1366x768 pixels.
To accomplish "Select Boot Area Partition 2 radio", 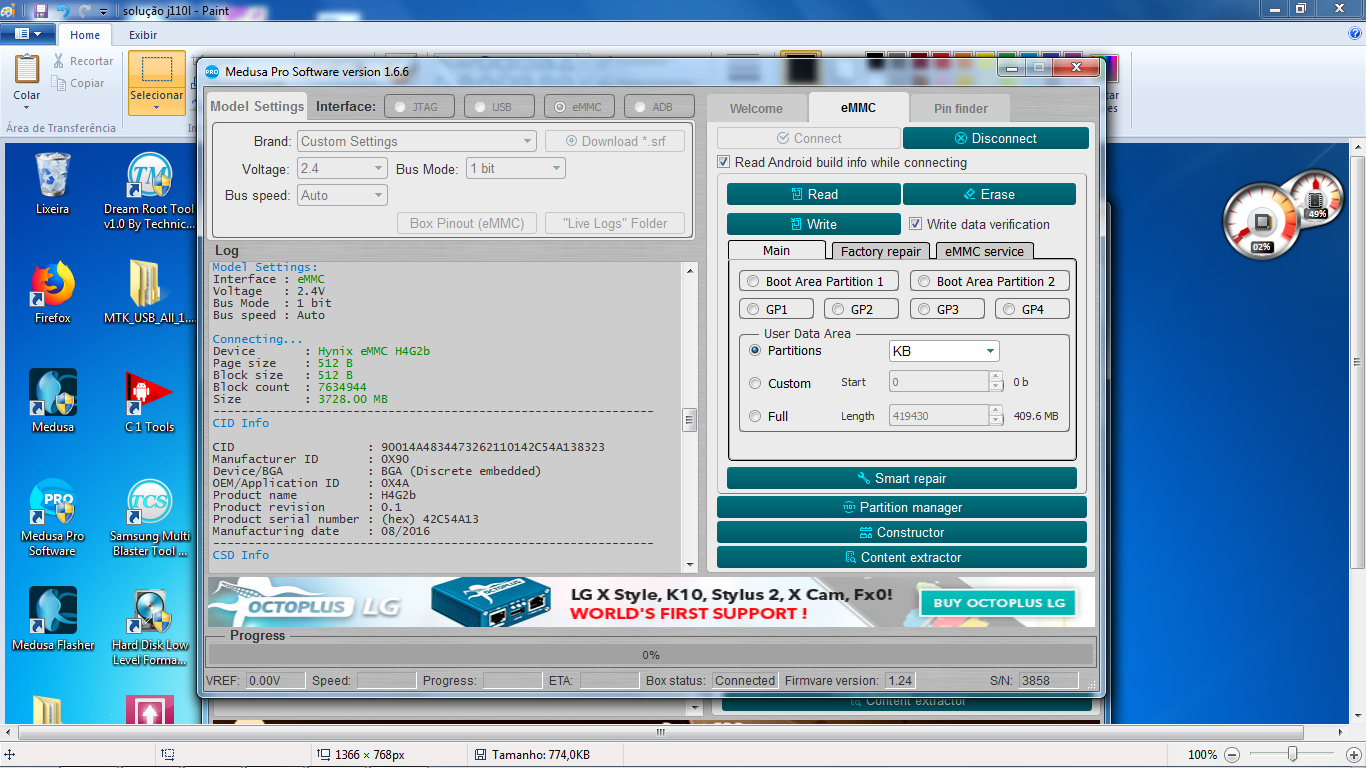I will (924, 282).
